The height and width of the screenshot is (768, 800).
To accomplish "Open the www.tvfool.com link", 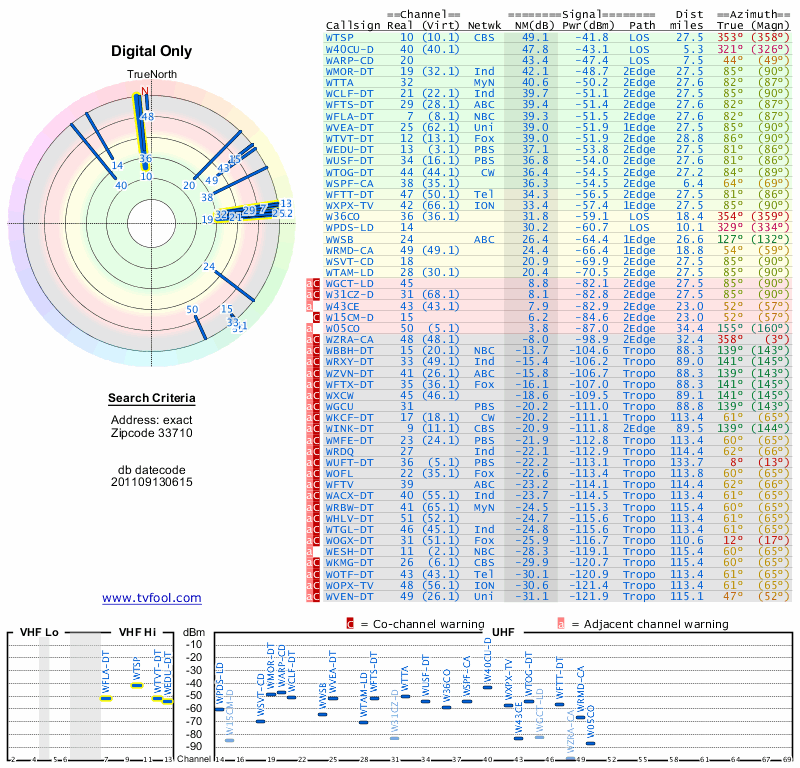I will [152, 598].
